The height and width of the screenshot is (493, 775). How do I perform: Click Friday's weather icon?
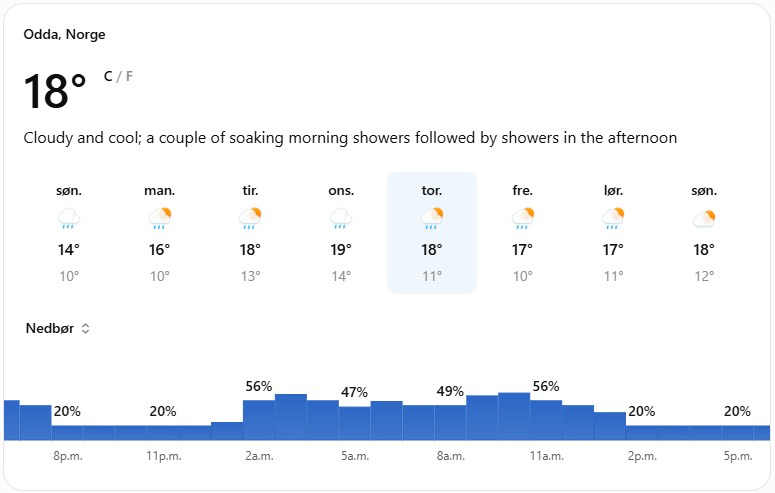(x=522, y=218)
